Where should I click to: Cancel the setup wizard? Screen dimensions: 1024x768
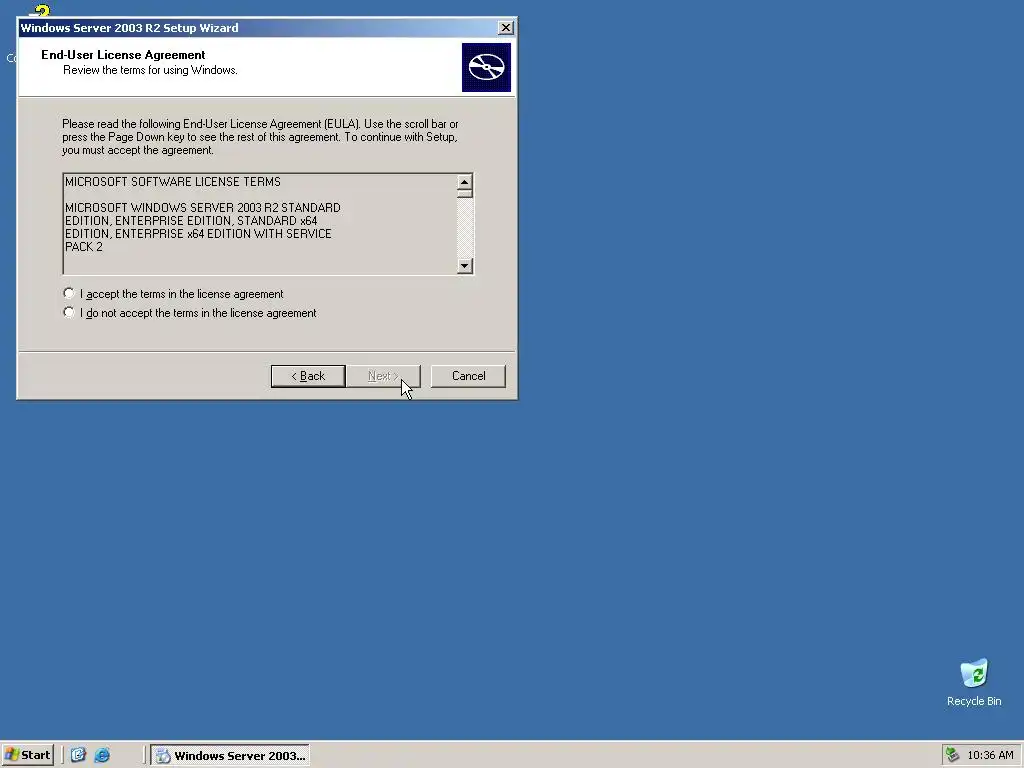point(468,376)
